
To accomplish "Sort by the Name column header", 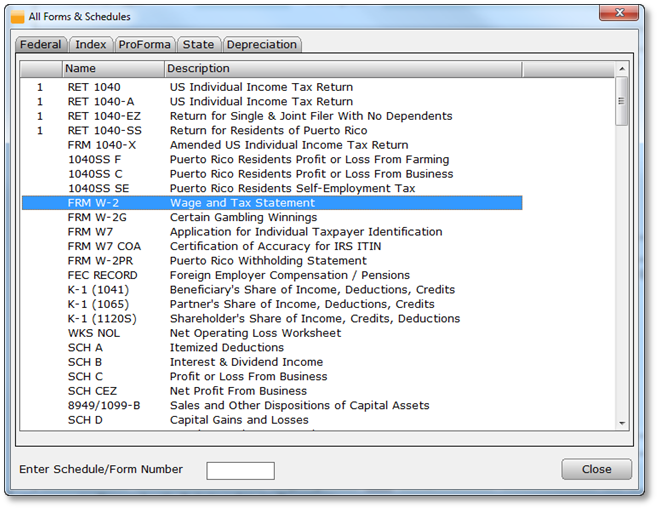I will click(113, 69).
